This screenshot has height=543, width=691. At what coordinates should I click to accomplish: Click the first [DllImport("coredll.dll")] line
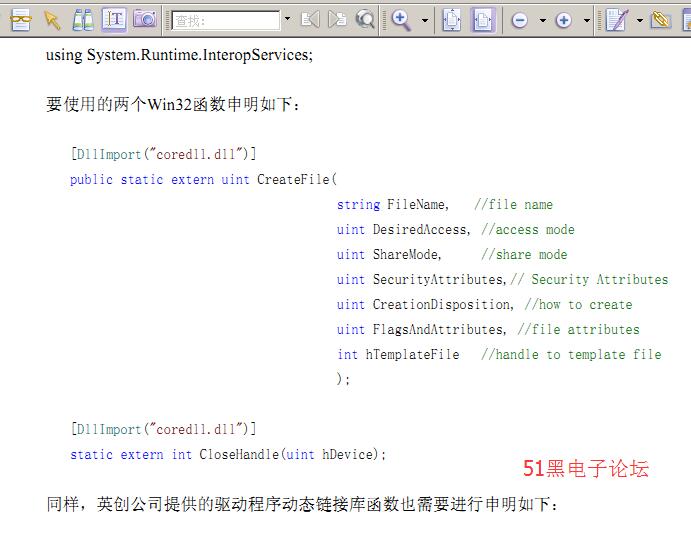pyautogui.click(x=163, y=154)
